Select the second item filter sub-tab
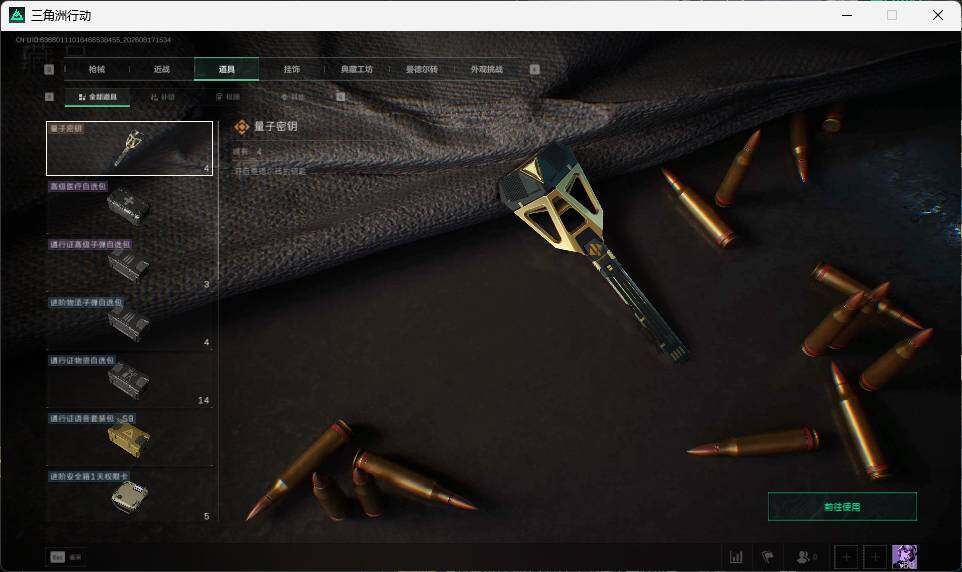The height and width of the screenshot is (572, 962). pos(163,97)
